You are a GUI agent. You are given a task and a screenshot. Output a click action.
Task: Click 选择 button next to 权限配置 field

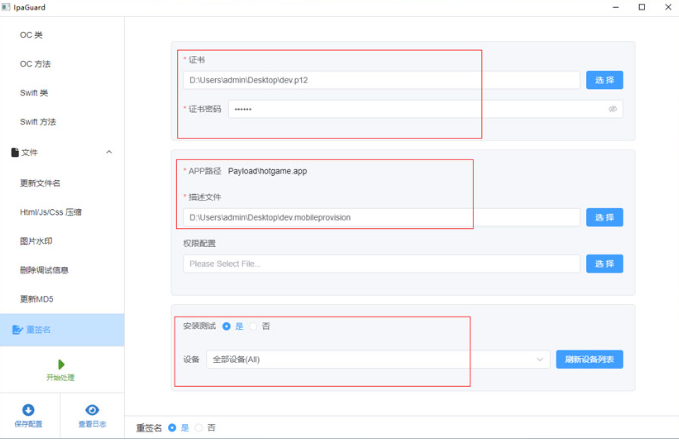click(605, 264)
